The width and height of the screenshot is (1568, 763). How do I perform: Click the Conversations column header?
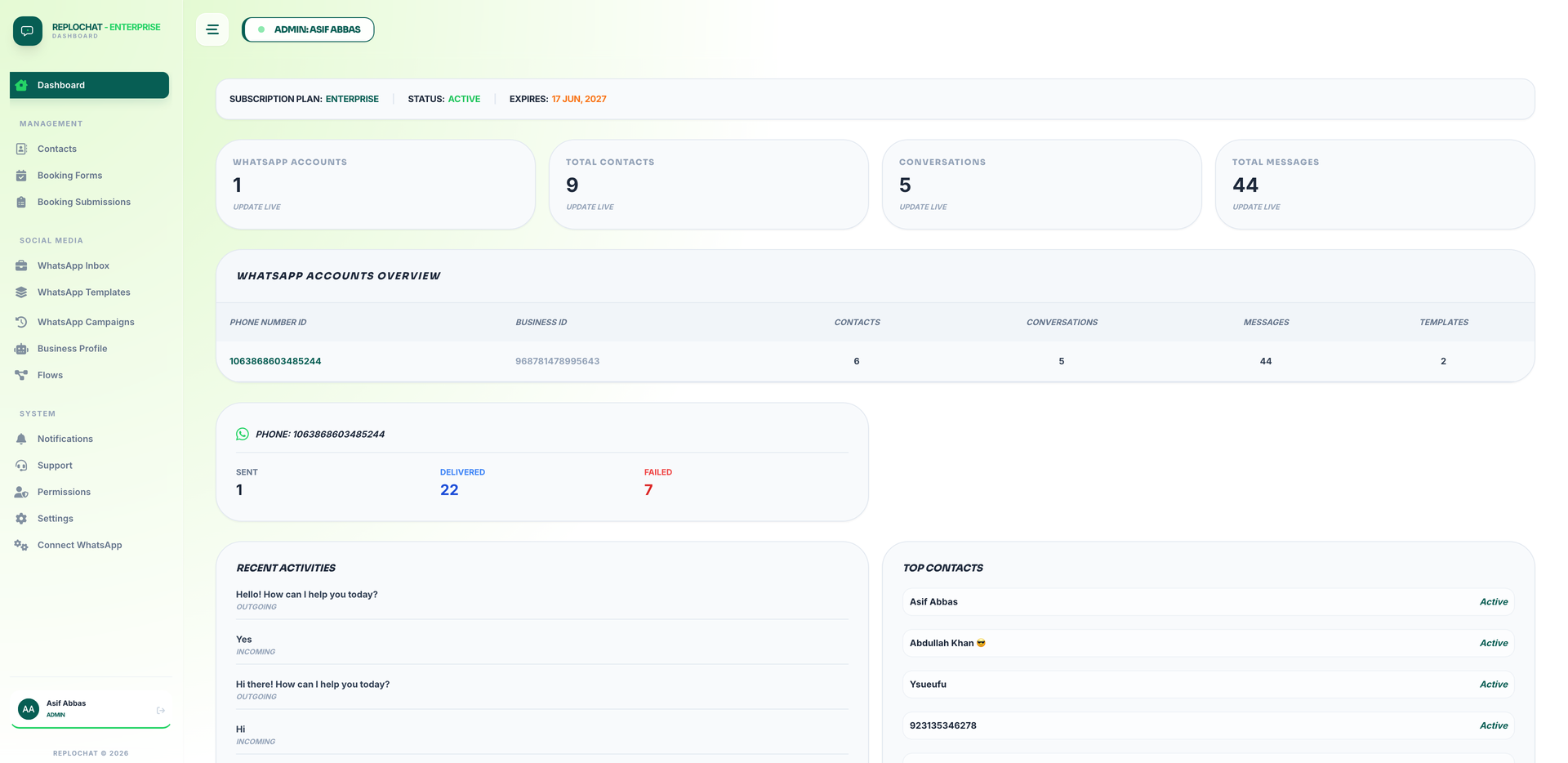1062,323
